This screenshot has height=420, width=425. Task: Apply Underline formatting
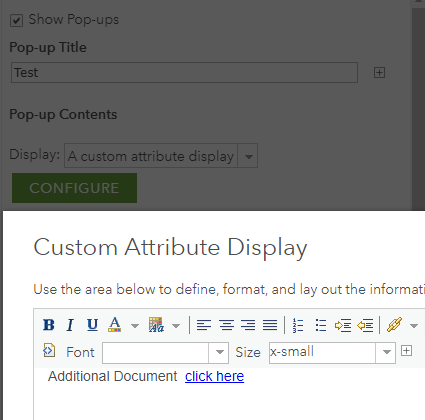click(92, 325)
